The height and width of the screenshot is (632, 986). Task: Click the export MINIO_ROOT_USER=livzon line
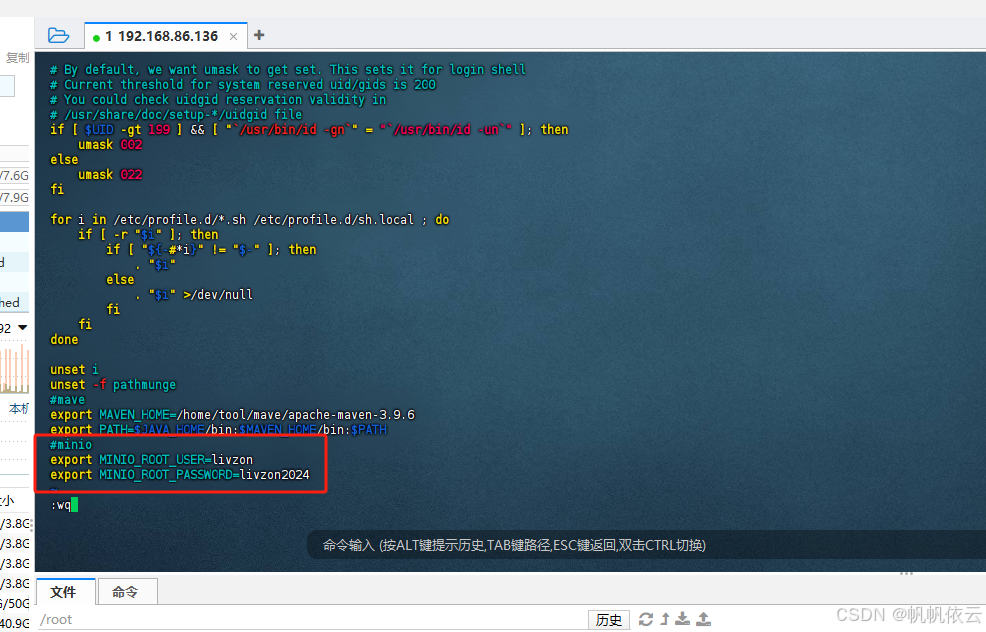(x=152, y=460)
